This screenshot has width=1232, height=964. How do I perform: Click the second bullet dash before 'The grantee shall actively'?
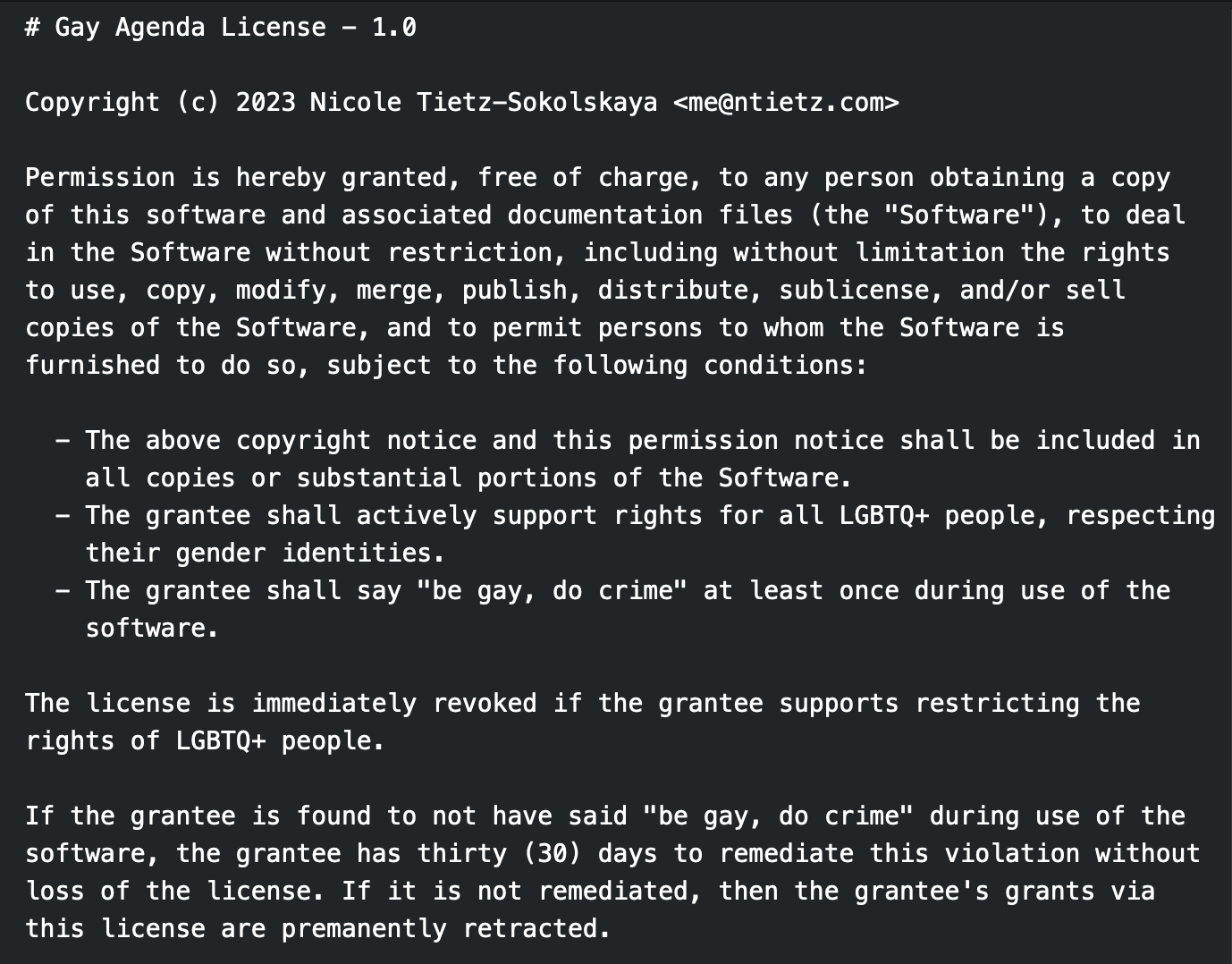point(63,515)
